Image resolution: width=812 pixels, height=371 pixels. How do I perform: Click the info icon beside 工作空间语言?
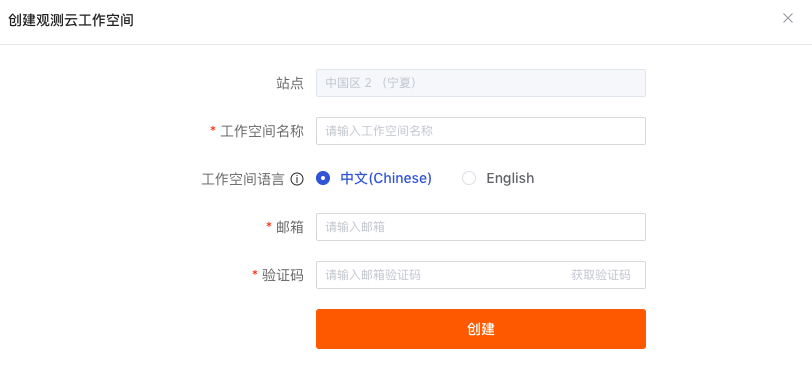[297, 180]
